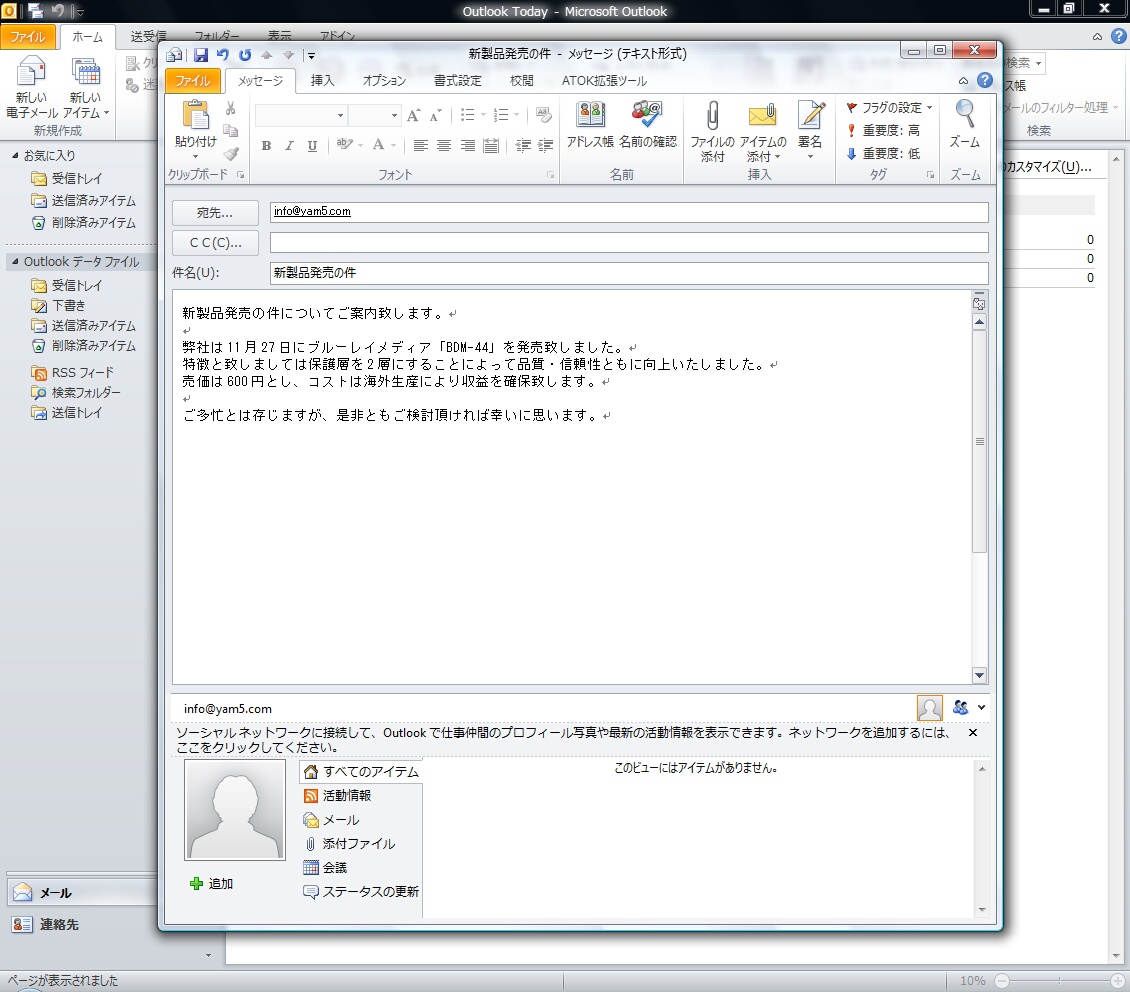Screen dimensions: 1130x992
Task: Open the font size dropdown
Action: (394, 115)
